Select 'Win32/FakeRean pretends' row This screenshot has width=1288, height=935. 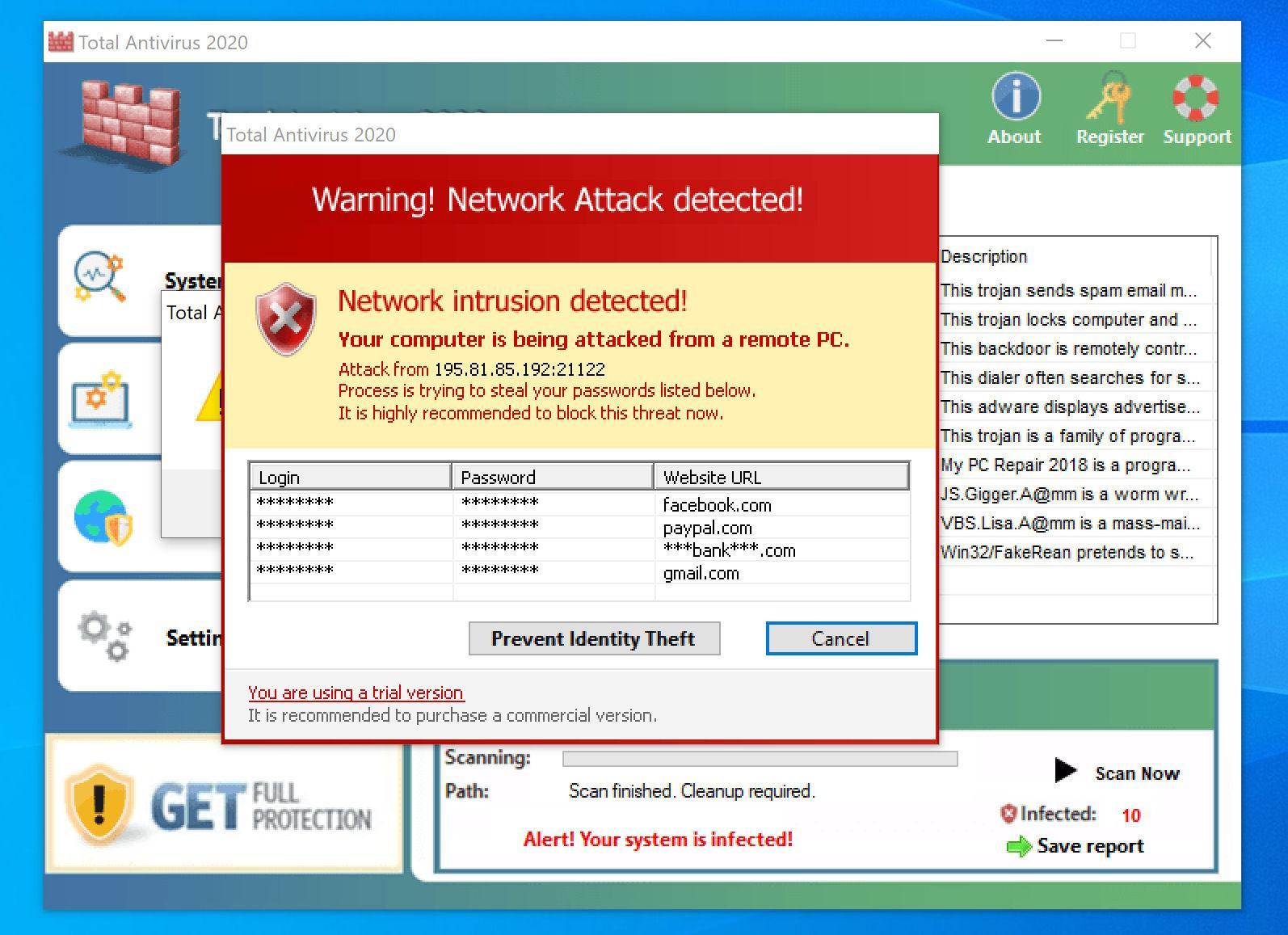pyautogui.click(x=1077, y=552)
